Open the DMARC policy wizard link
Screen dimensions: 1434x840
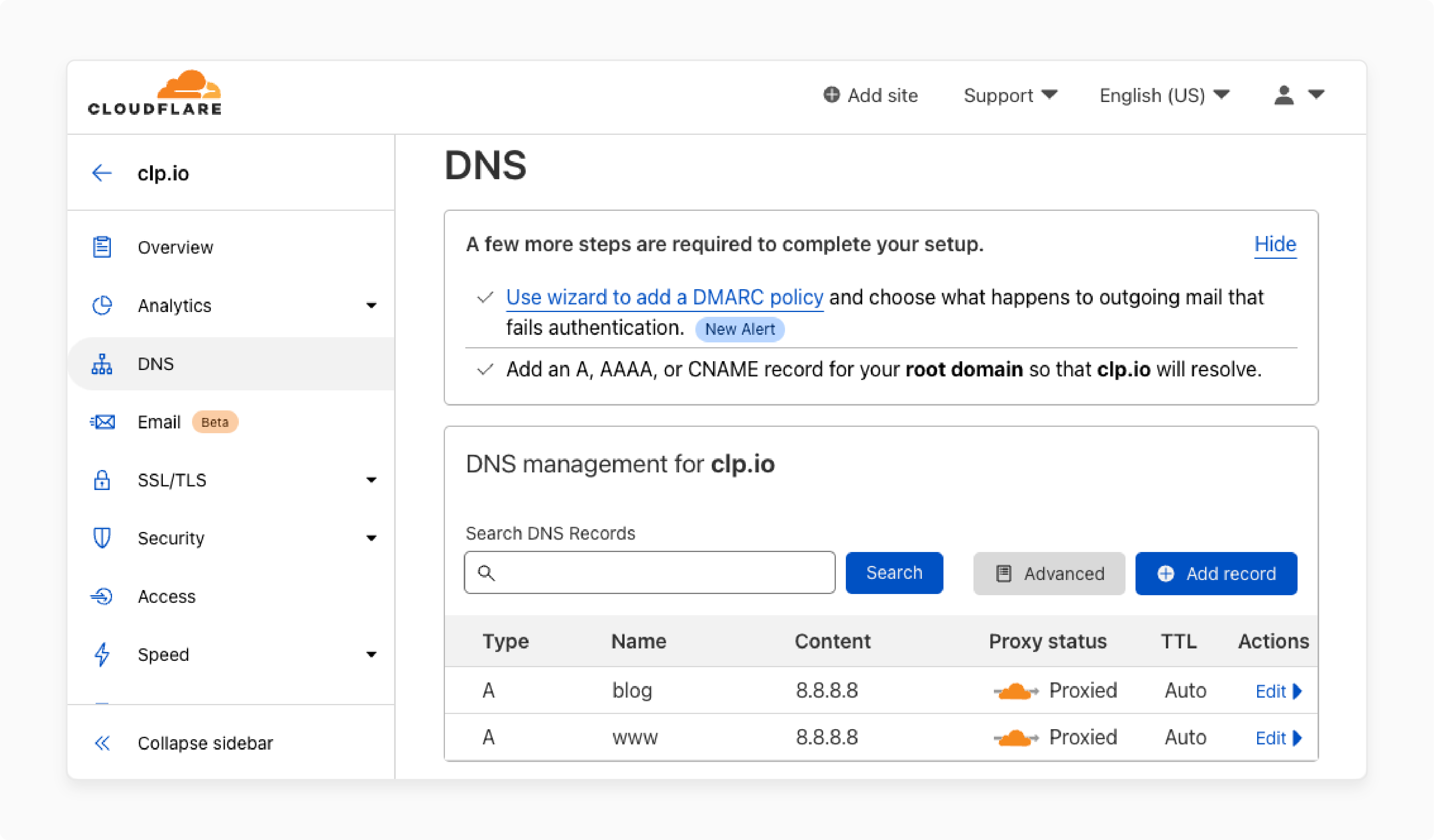pos(665,298)
